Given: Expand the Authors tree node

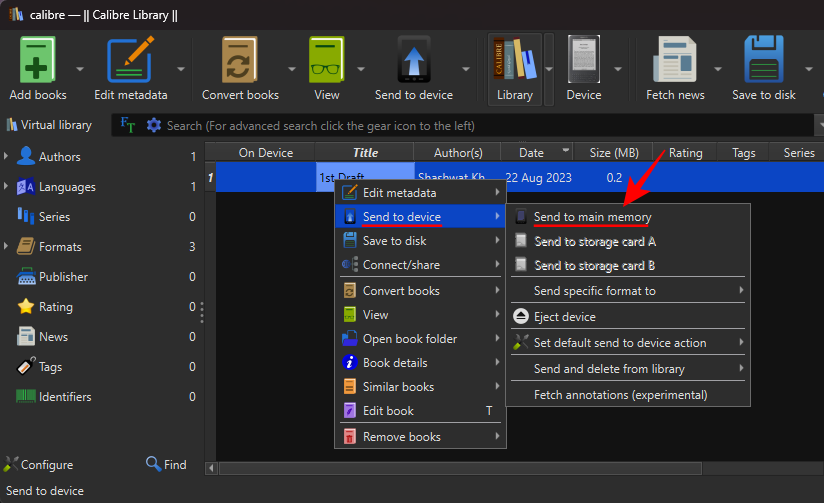Looking at the screenshot, I should [x=6, y=156].
